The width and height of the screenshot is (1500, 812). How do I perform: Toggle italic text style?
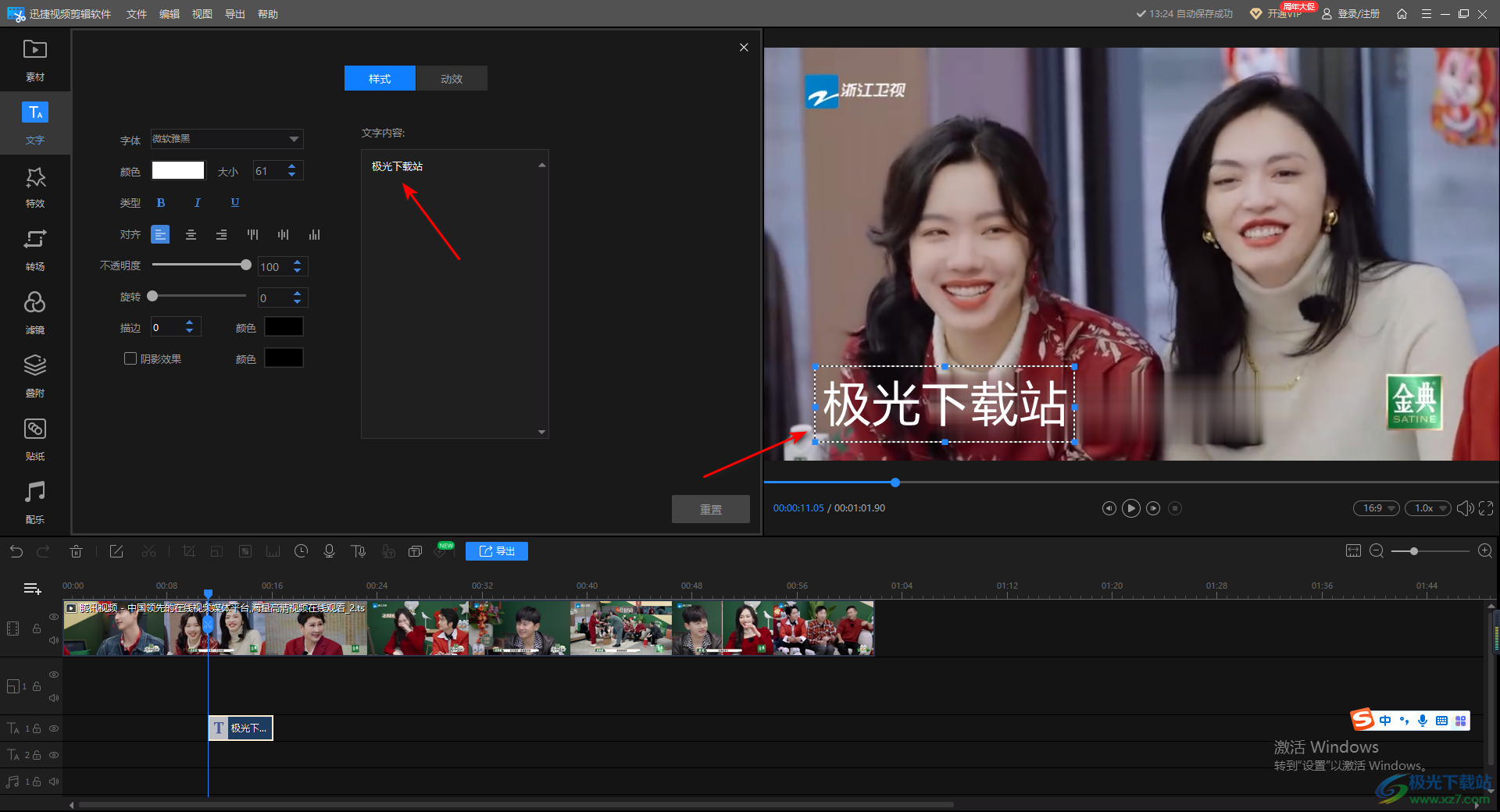(198, 203)
